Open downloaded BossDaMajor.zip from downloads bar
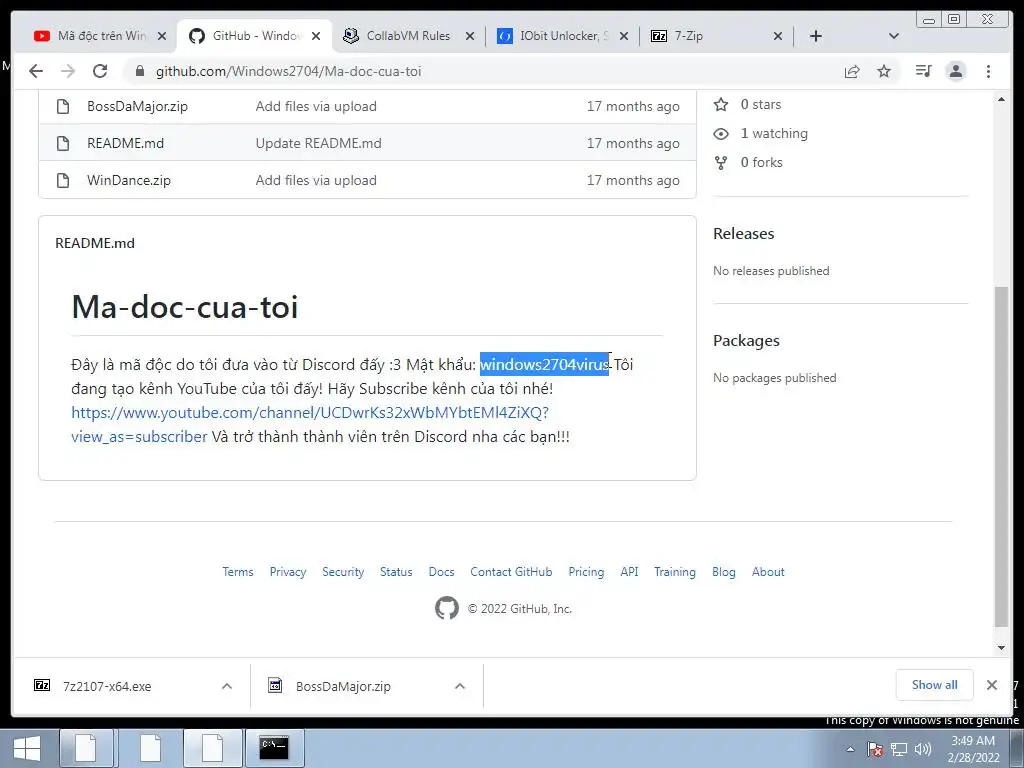Screen dimensions: 1024x768 (343, 686)
